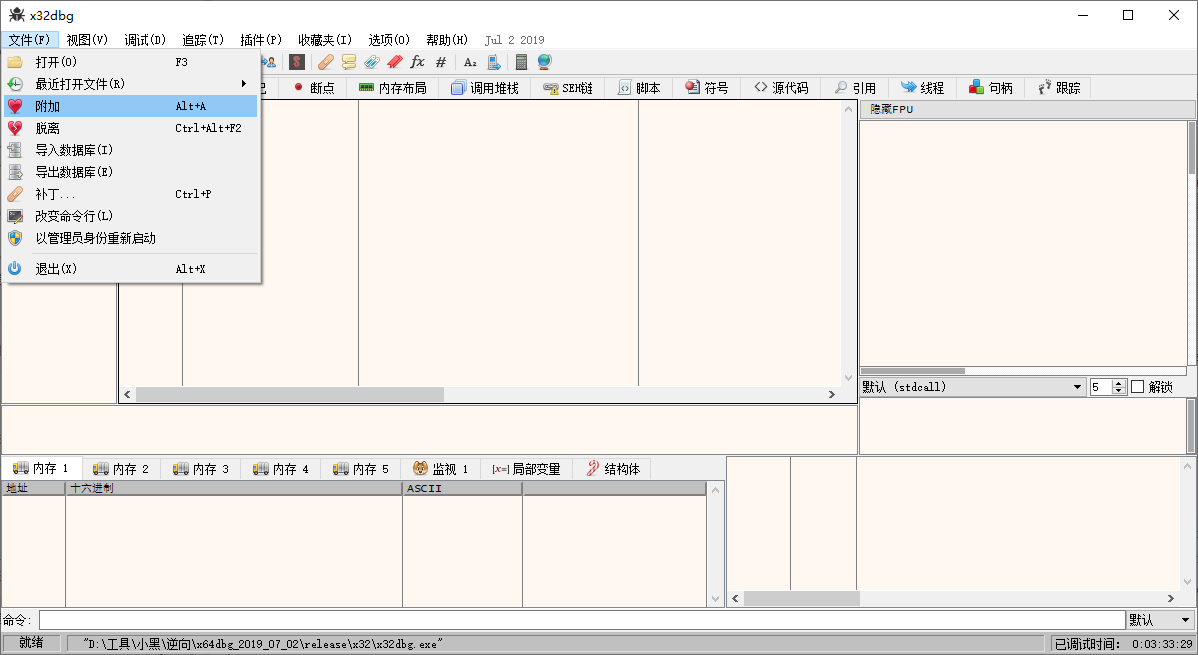The image size is (1198, 655).
Task: Click the 命令 command input field
Action: pos(580,620)
